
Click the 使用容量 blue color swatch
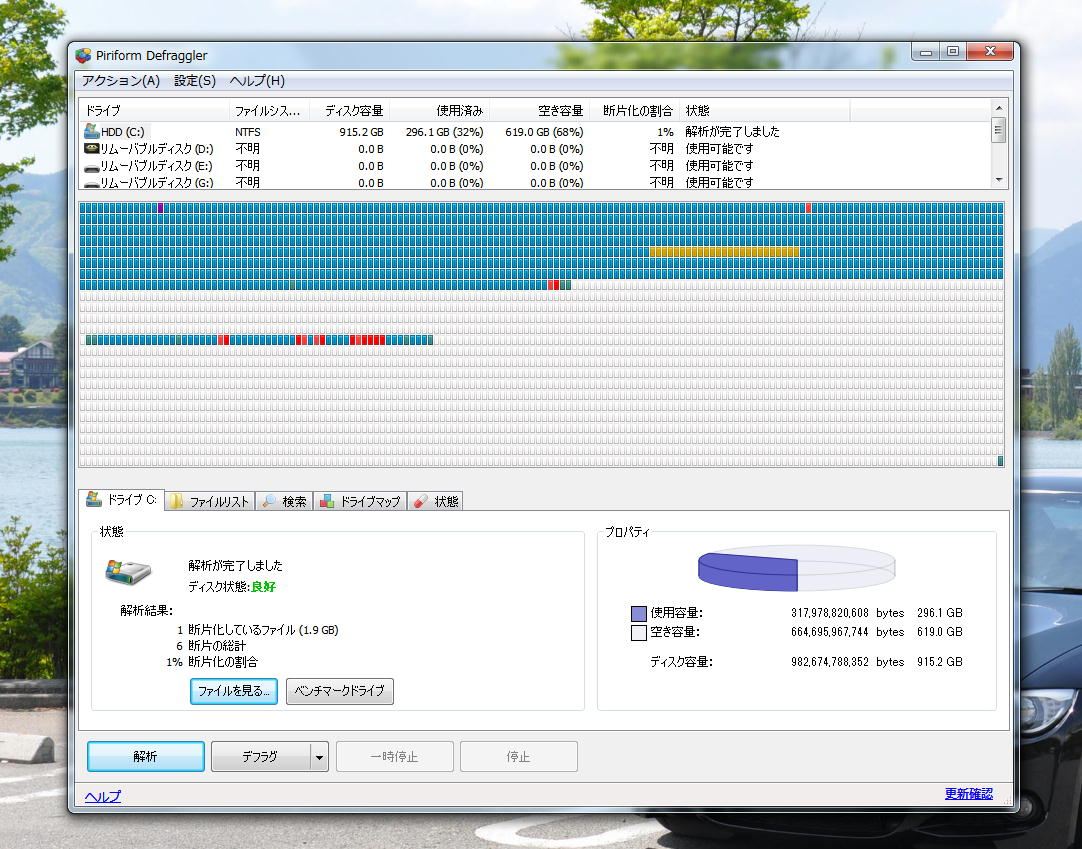[x=638, y=613]
